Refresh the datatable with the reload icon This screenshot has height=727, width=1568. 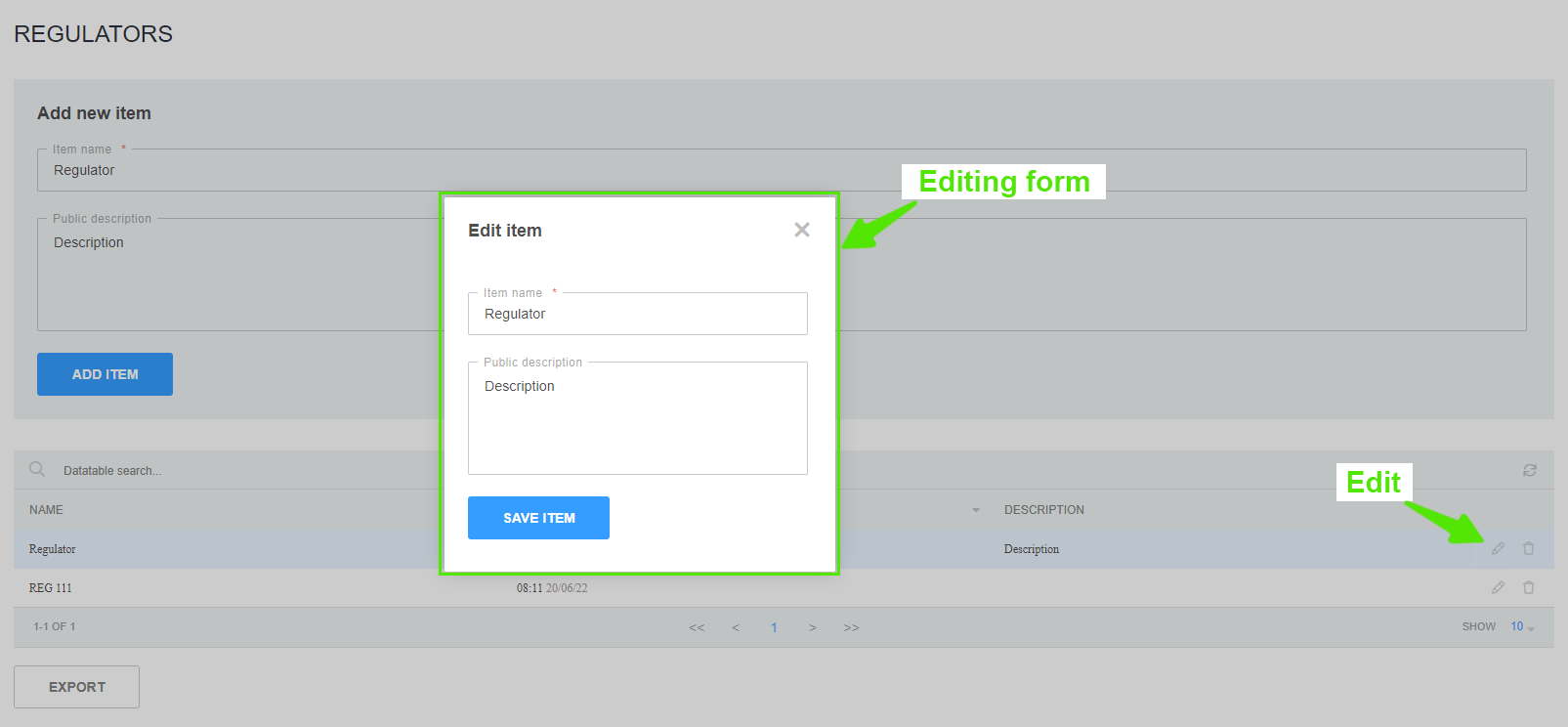pyautogui.click(x=1530, y=470)
